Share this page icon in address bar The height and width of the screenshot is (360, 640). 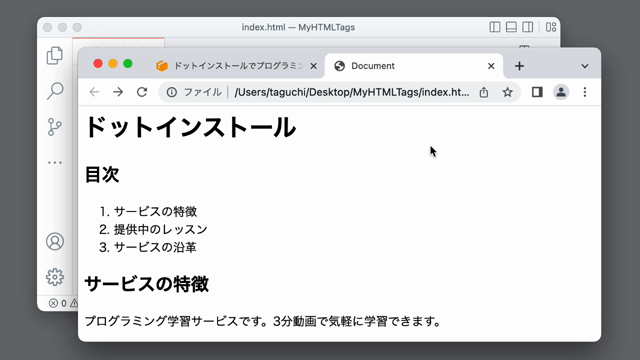[x=484, y=92]
